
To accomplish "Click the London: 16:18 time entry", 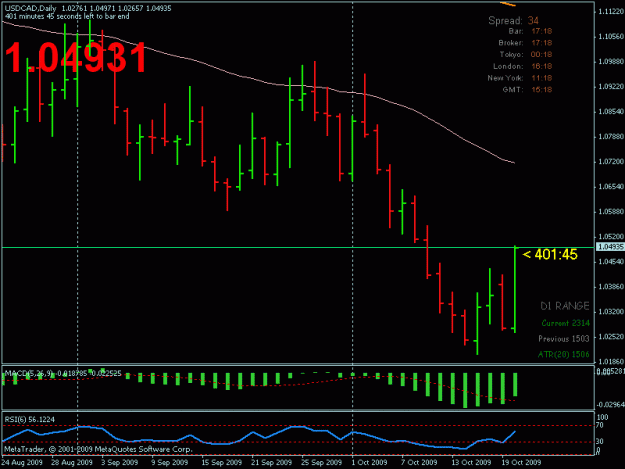I will point(523,66).
